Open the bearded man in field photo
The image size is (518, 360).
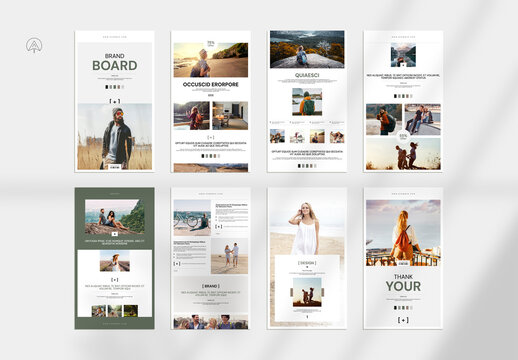pos(115,137)
